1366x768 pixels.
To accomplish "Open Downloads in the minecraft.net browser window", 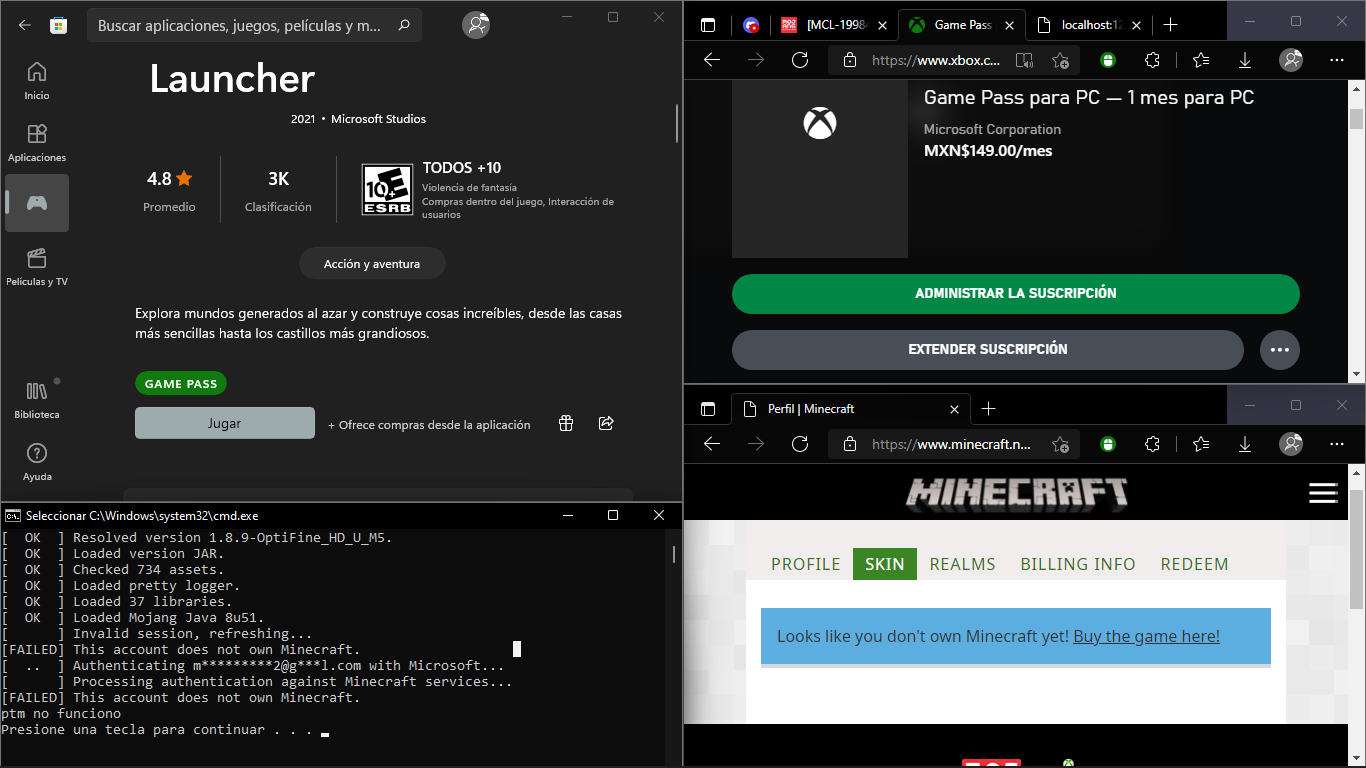I will point(1245,443).
